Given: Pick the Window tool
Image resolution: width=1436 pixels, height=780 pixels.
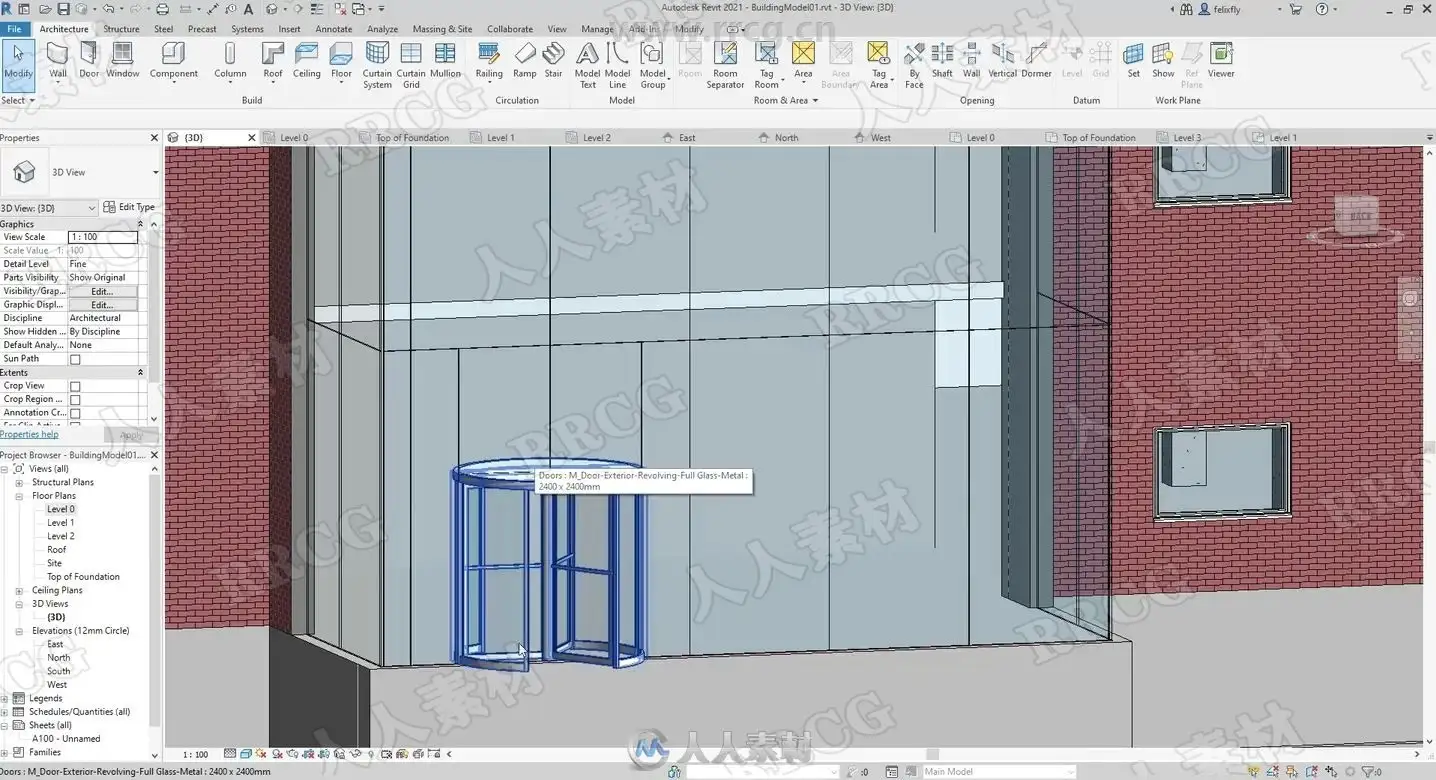Looking at the screenshot, I should click(123, 61).
